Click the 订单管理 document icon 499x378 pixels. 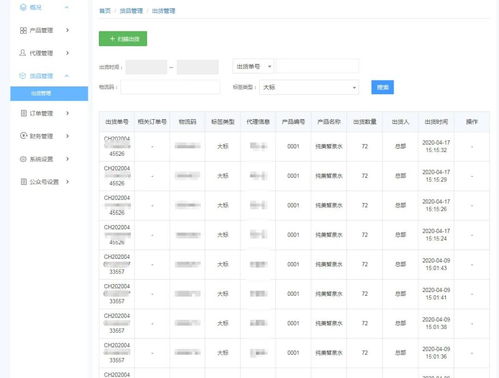[x=24, y=113]
